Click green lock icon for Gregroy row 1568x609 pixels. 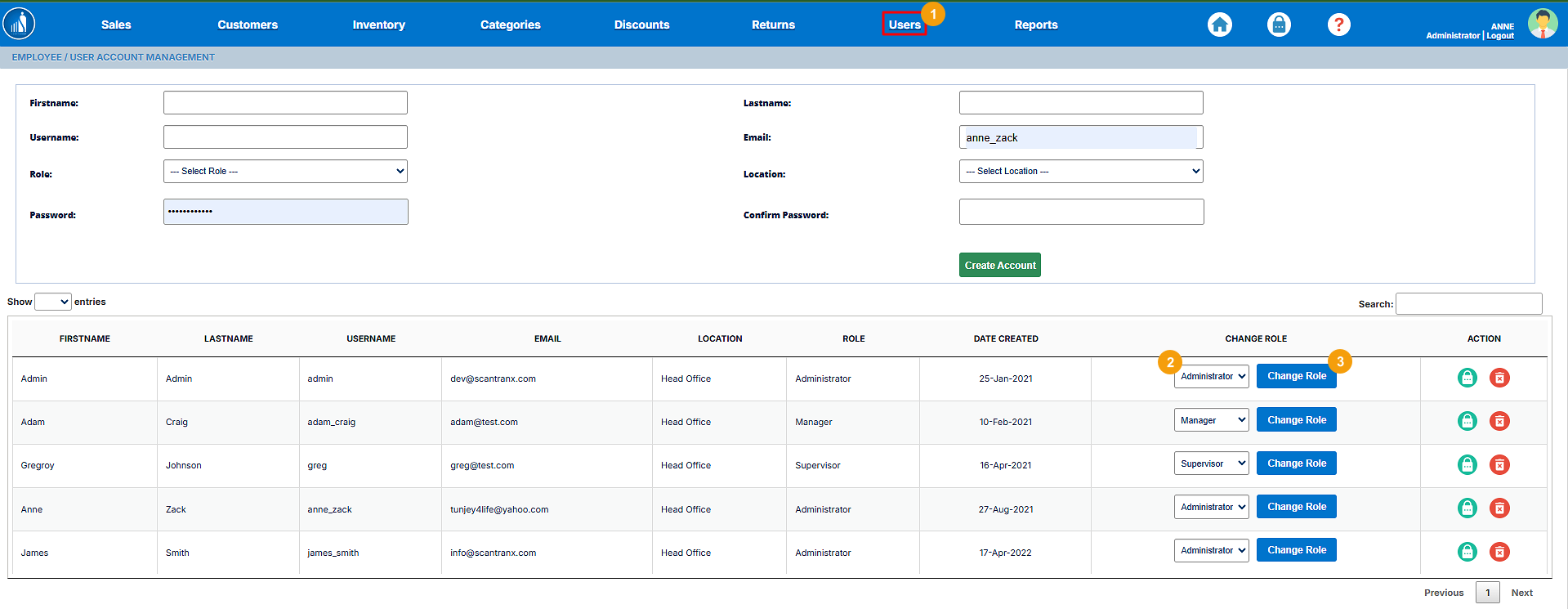tap(1467, 464)
